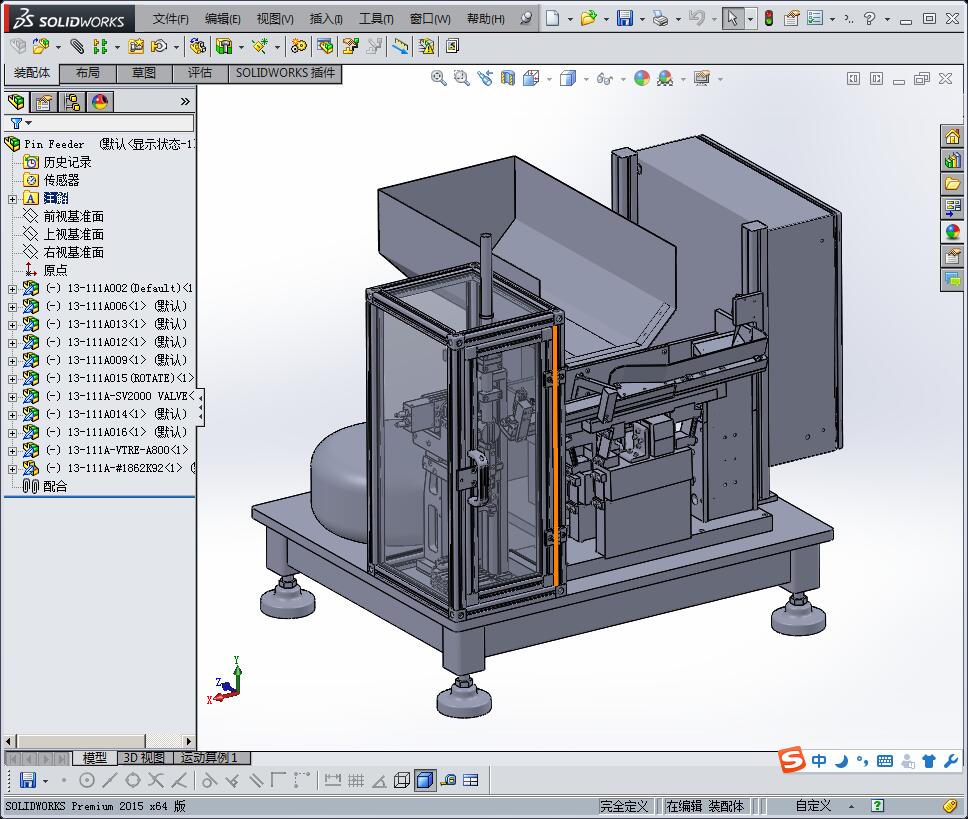Open the 运动算例 1 tab
Image resolution: width=968 pixels, height=819 pixels.
(209, 758)
